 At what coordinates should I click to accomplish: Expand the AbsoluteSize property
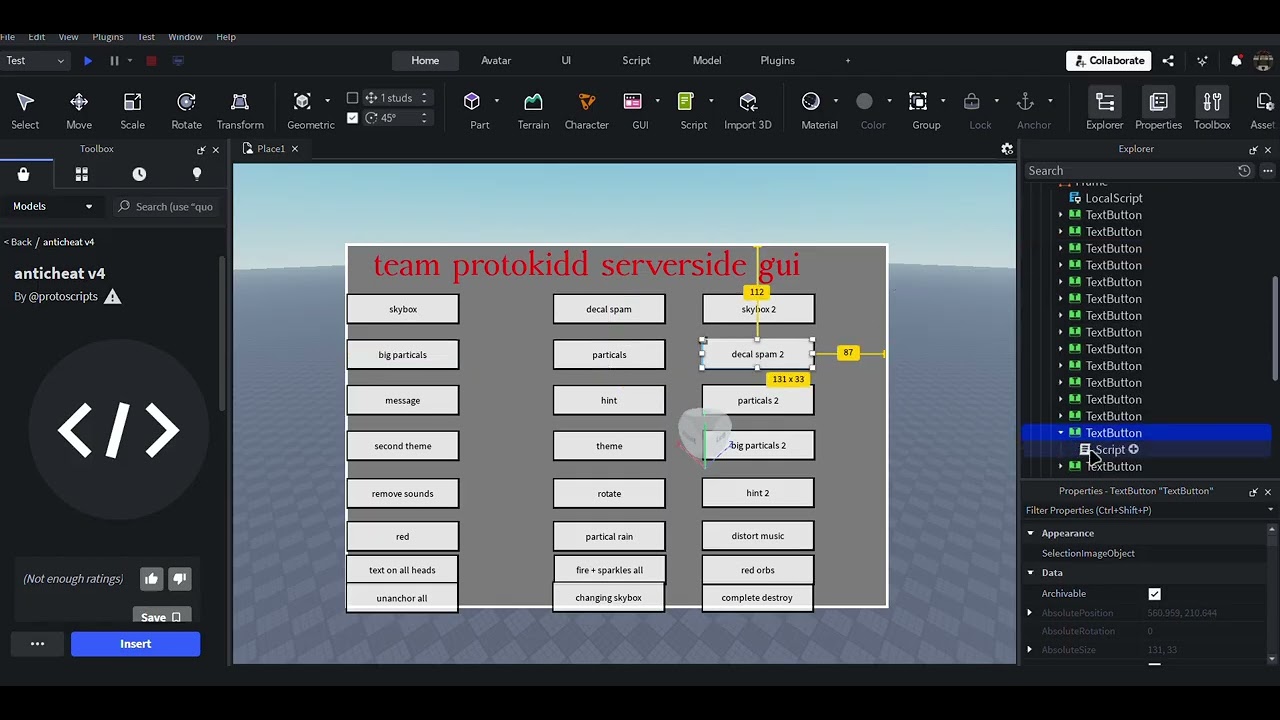pos(1030,650)
